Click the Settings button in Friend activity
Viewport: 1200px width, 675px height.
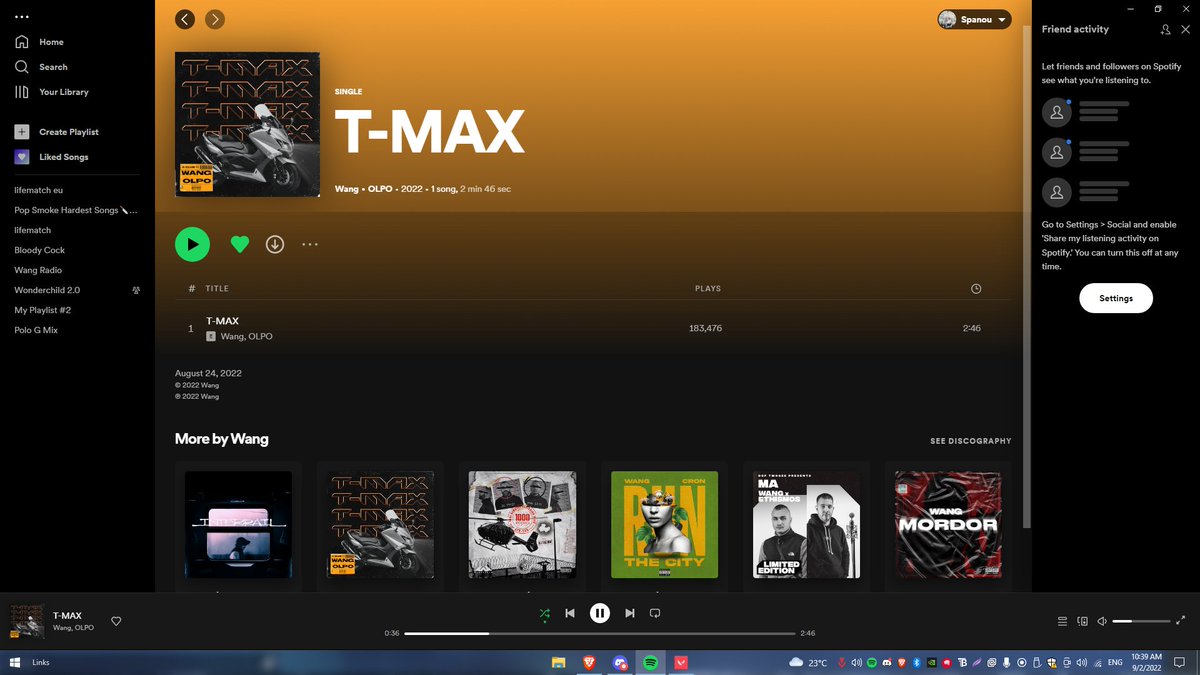[1116, 298]
